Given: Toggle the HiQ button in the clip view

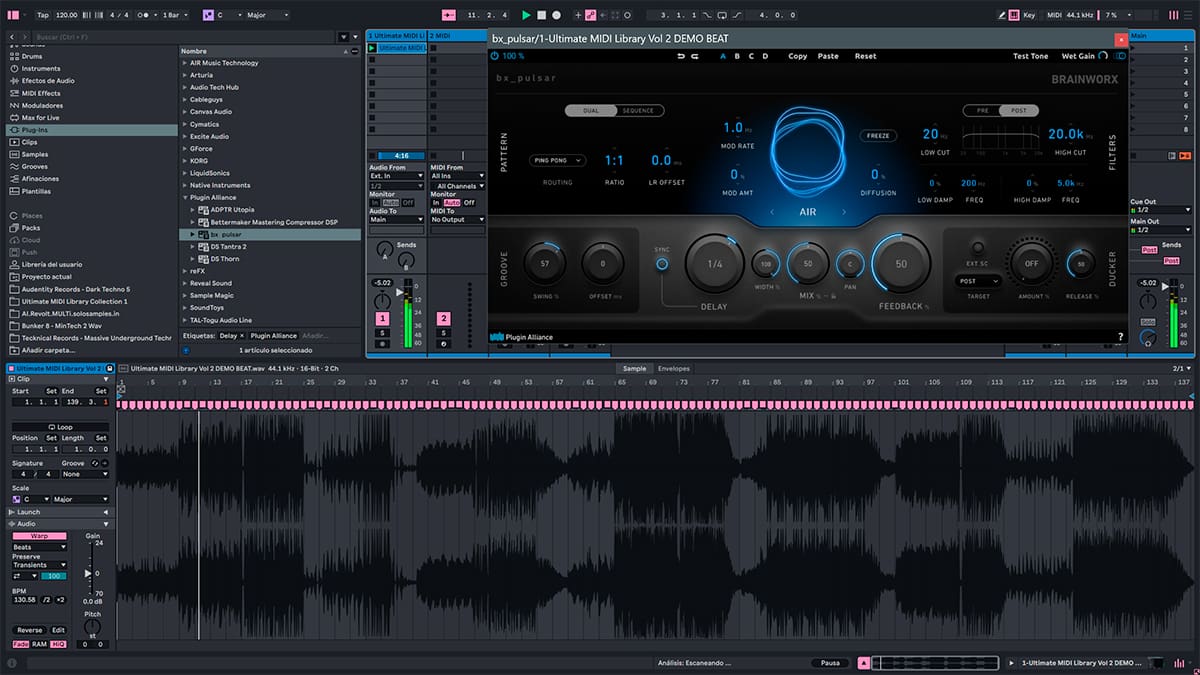Looking at the screenshot, I should click(58, 644).
